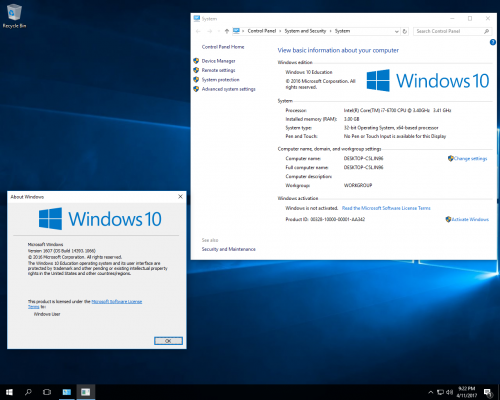The height and width of the screenshot is (400, 500).
Task: Open Security and Maintenance
Action: 229,249
